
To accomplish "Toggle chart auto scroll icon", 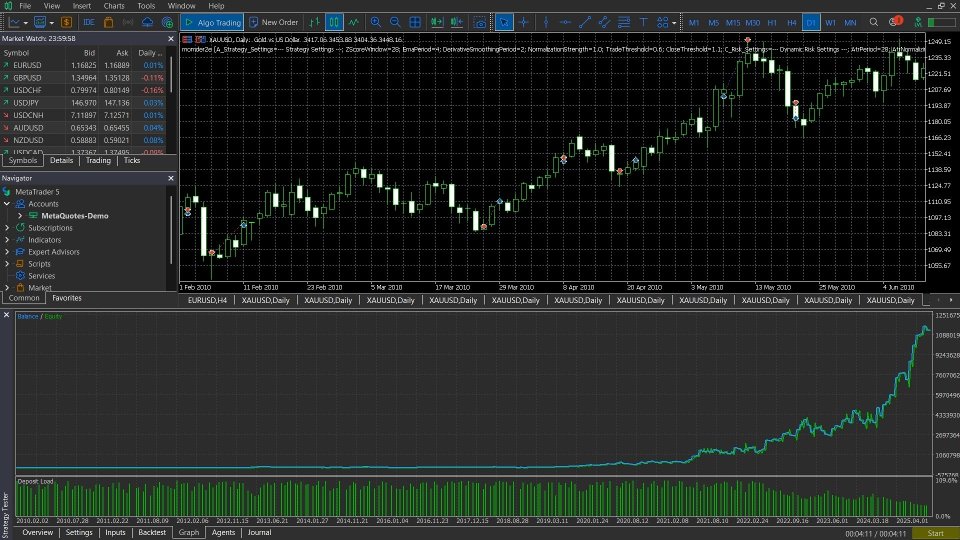I will [x=437, y=23].
